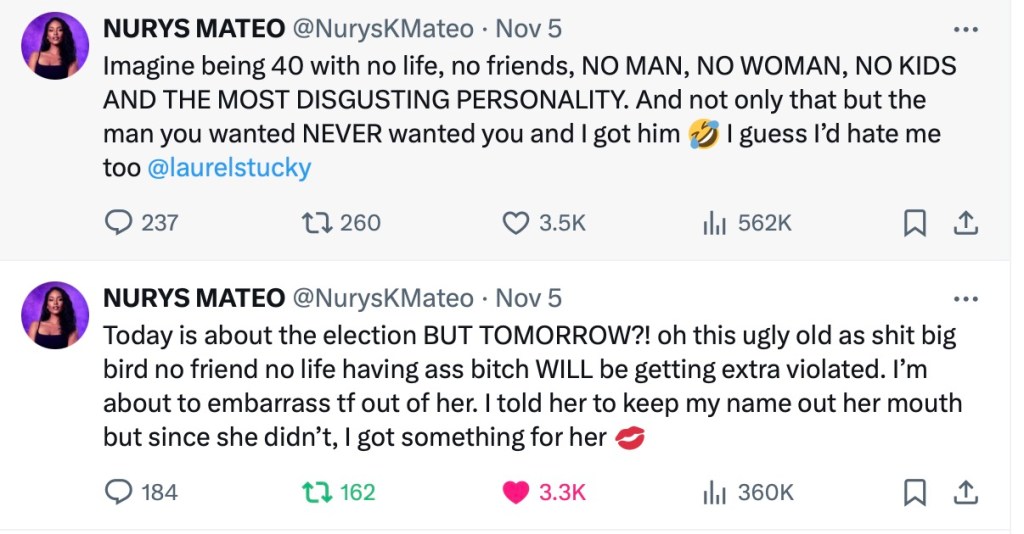View analytics showing 562K views
This screenshot has height=534, width=1024.
click(x=714, y=222)
